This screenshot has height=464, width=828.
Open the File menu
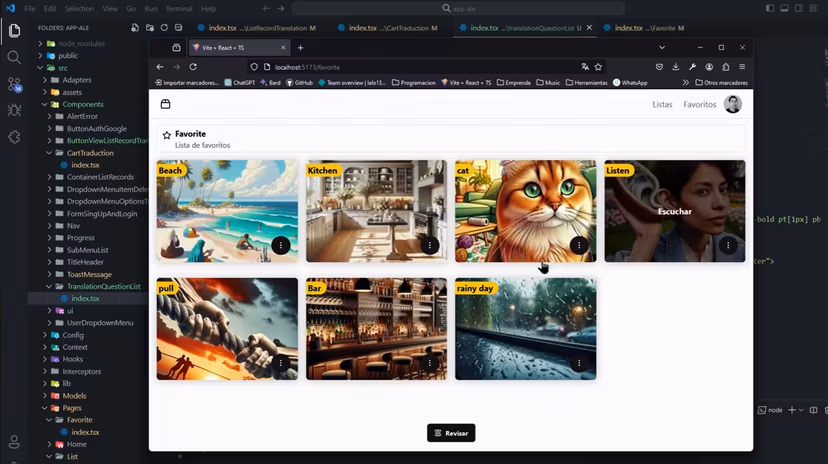coord(30,8)
